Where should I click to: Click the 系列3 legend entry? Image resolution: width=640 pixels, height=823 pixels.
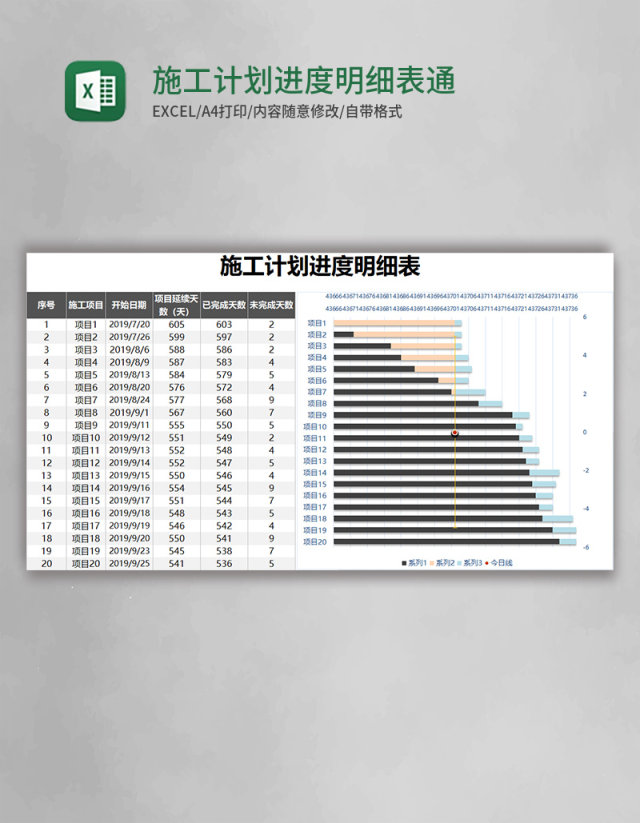(469, 563)
